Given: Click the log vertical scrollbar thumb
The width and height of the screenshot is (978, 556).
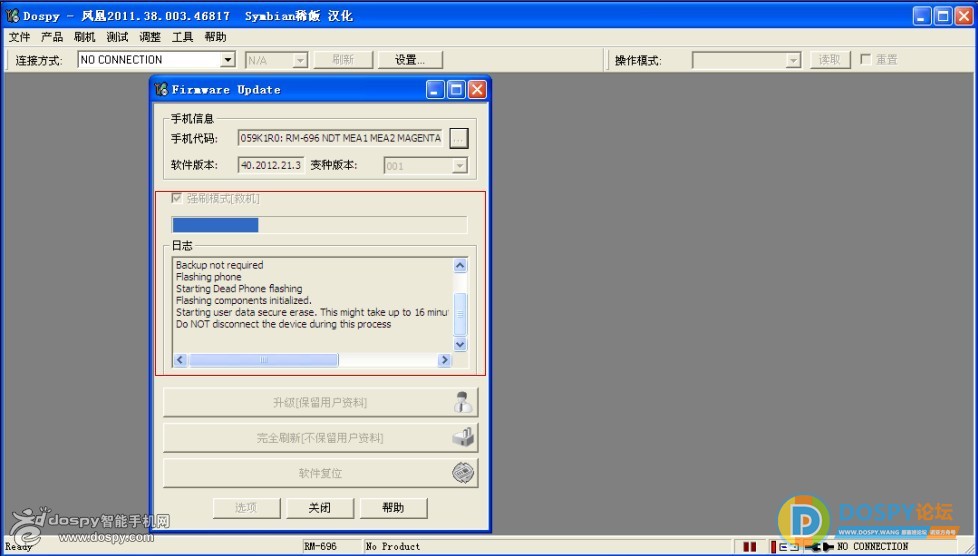Looking at the screenshot, I should click(460, 314).
